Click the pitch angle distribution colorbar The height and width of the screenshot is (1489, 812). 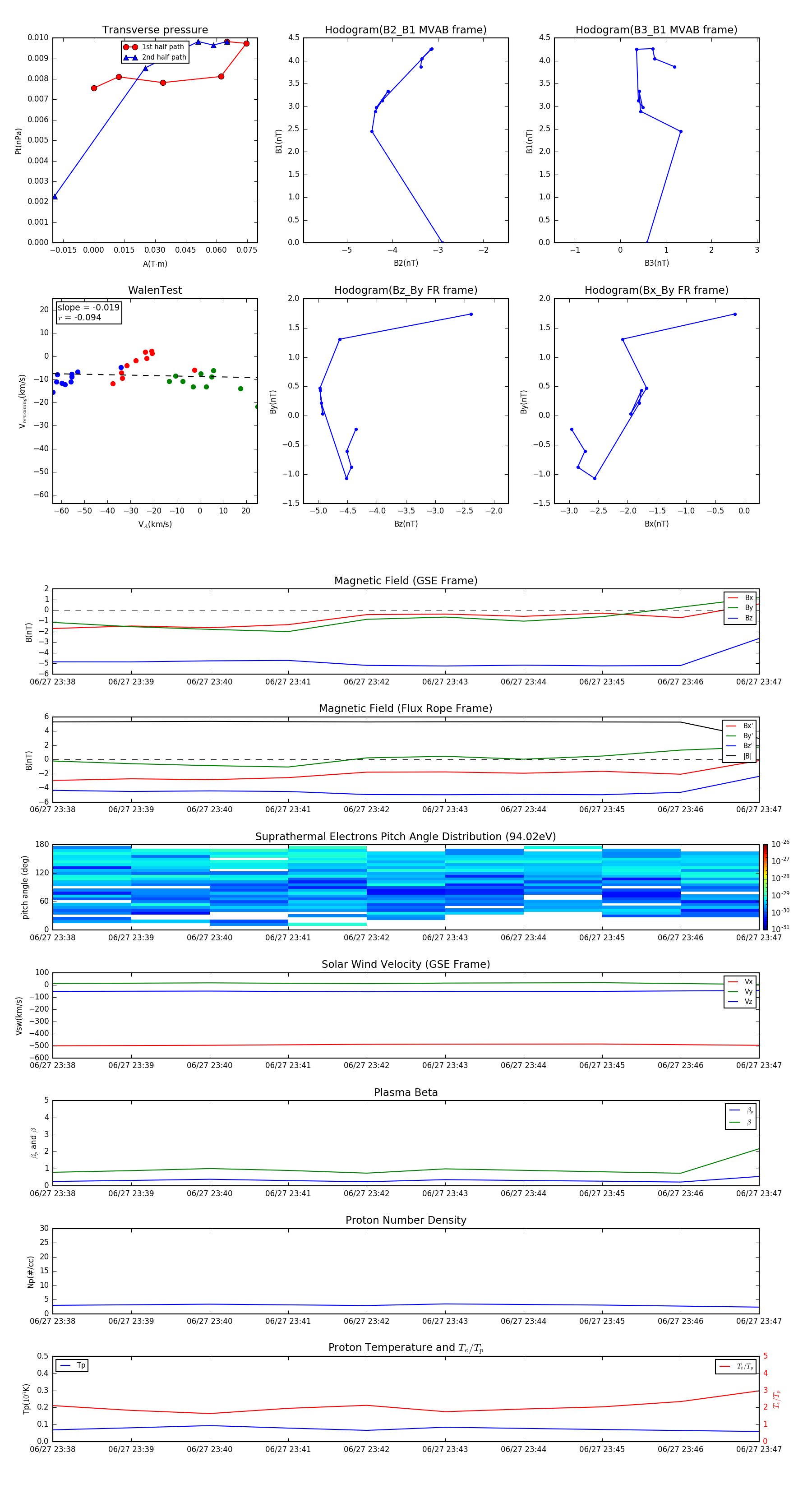point(765,887)
